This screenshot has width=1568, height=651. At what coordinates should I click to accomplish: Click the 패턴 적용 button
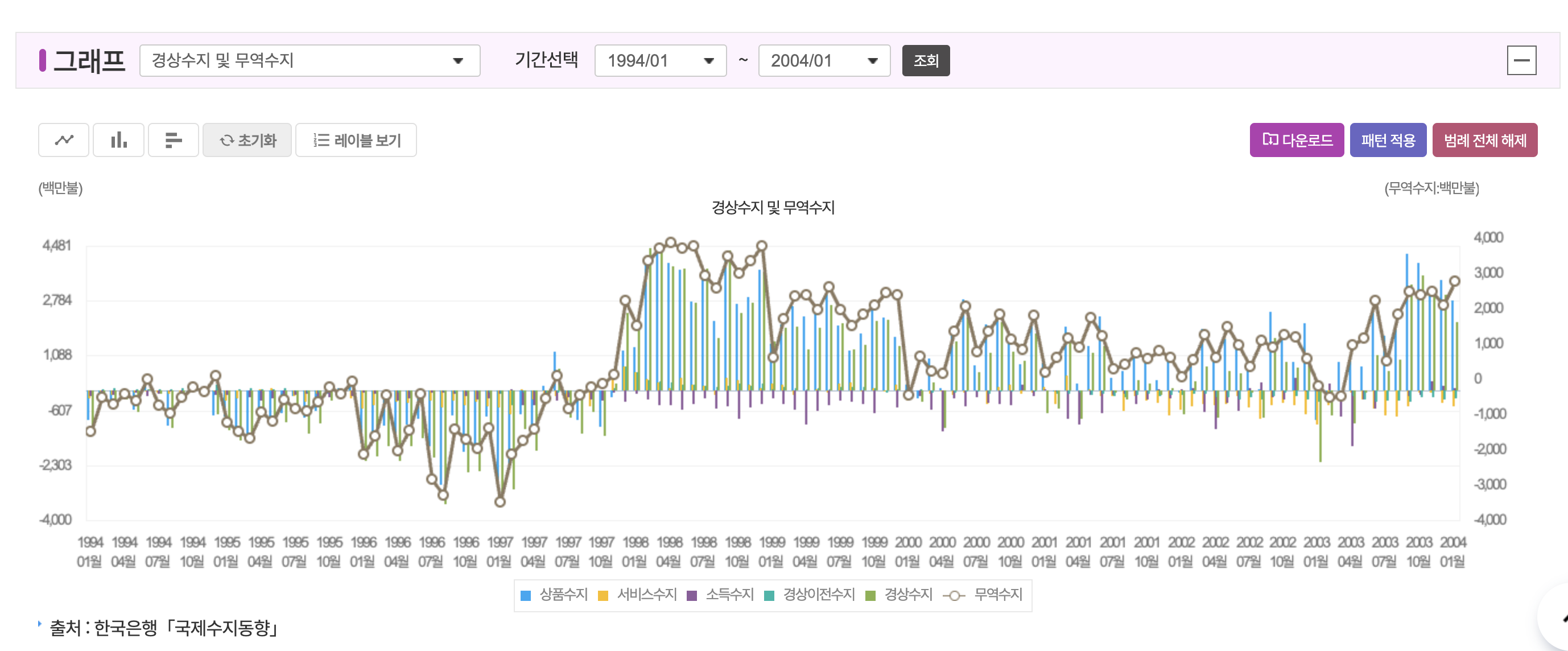1388,140
